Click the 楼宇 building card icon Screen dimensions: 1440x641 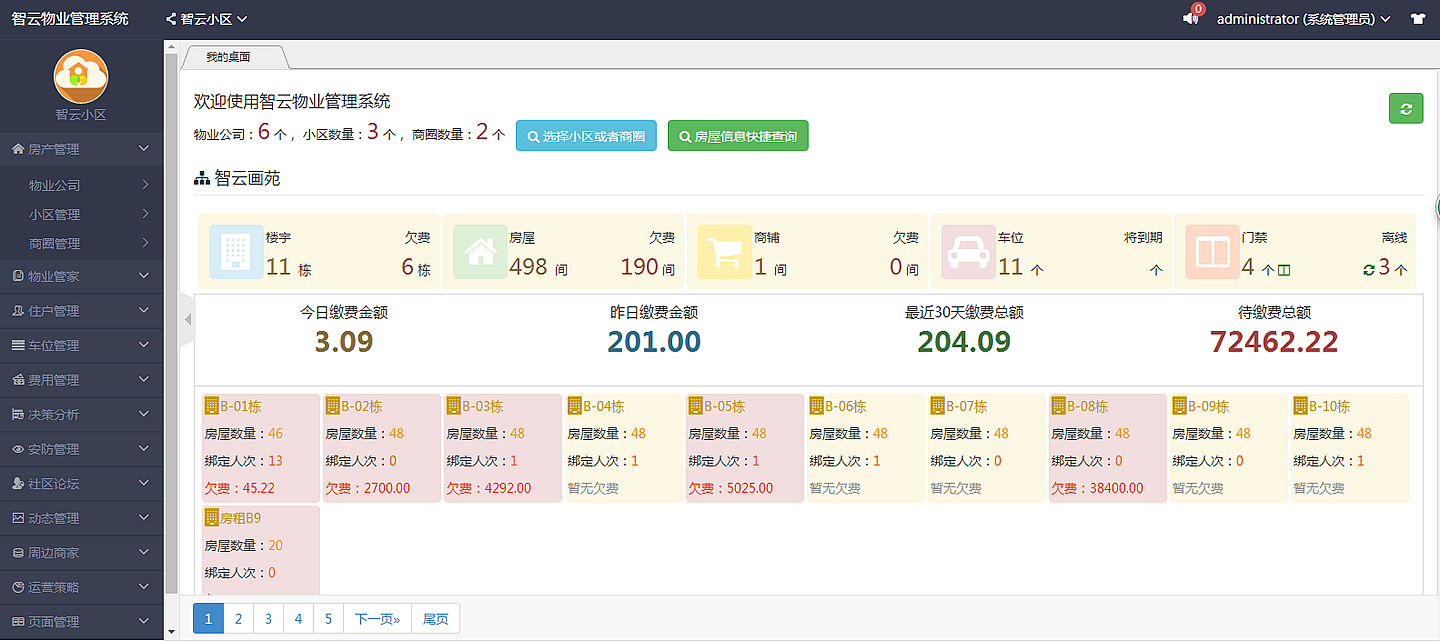[x=236, y=252]
